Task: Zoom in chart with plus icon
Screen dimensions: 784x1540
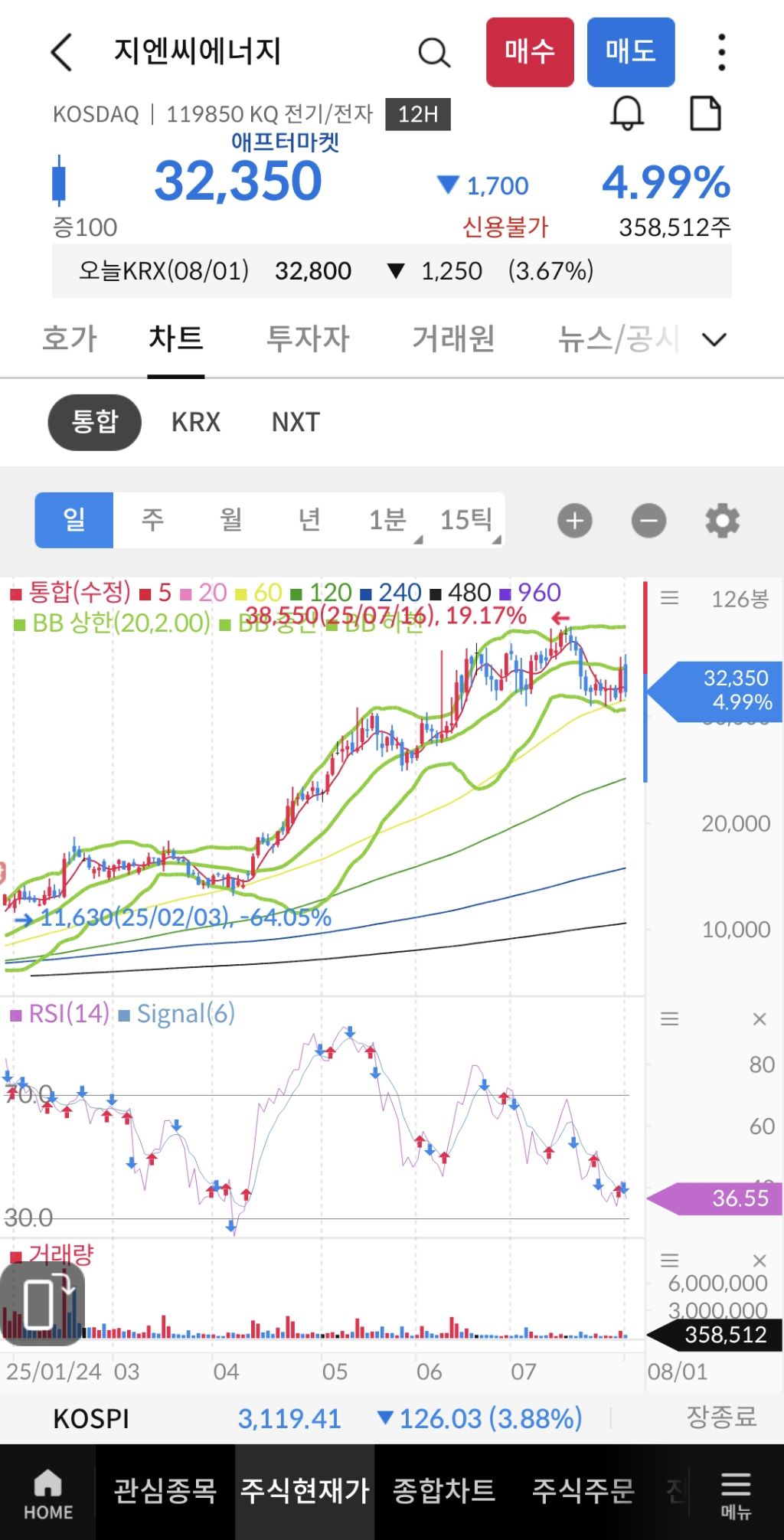Action: tap(575, 521)
